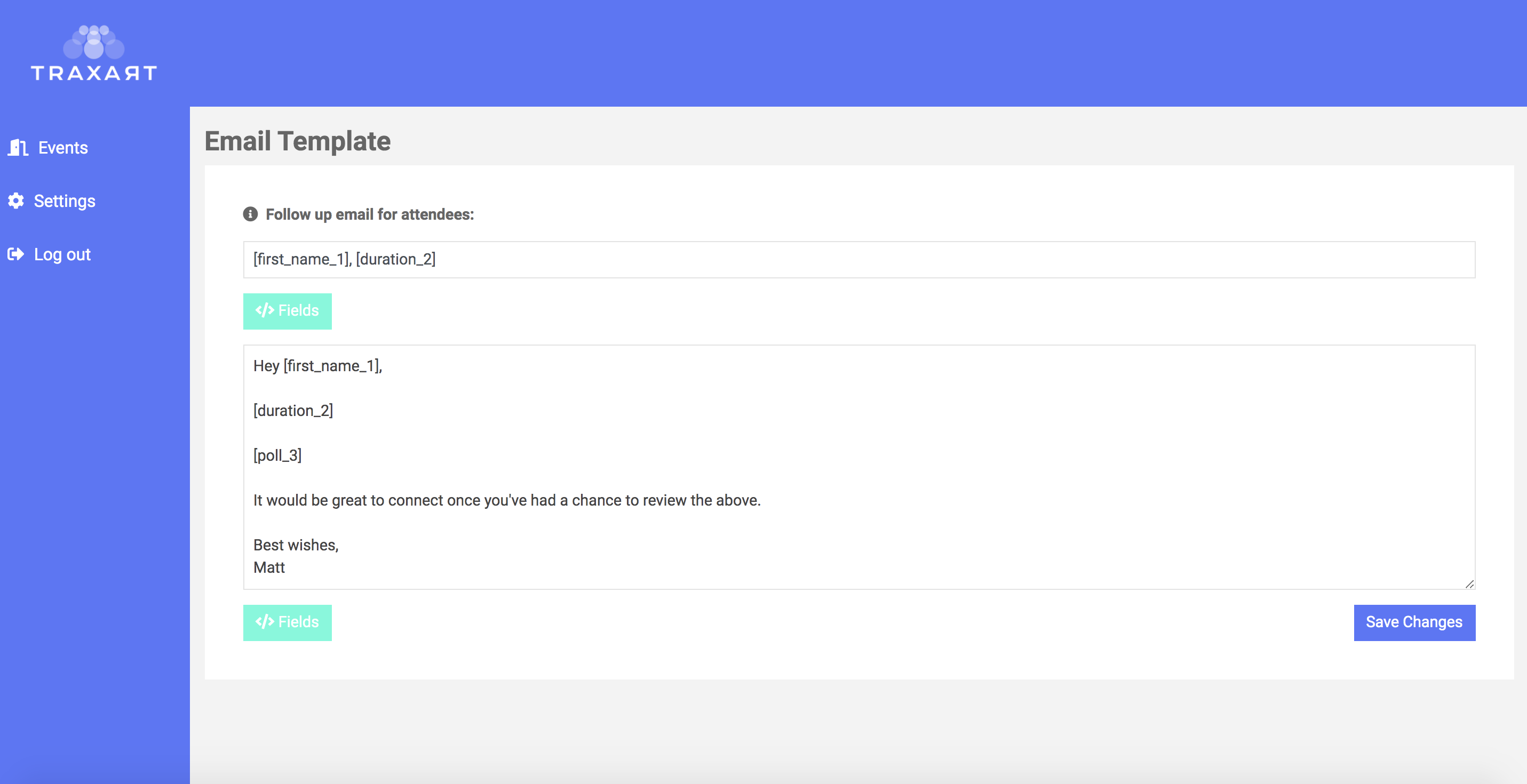The image size is (1527, 784).
Task: Click the Settings gear icon
Action: 16,201
